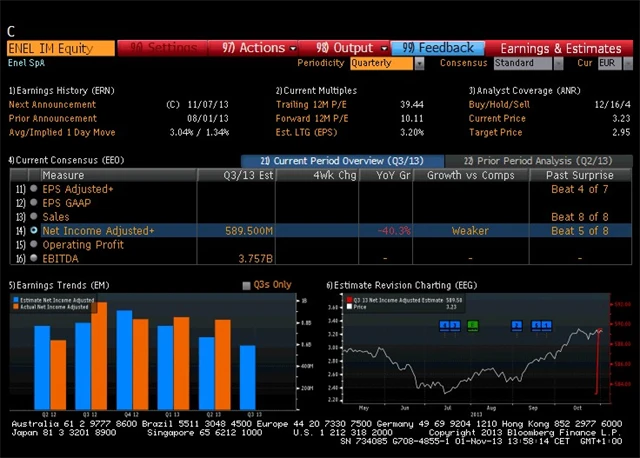Viewport: 640px width, 458px height.
Task: Select the Sales measure radio button
Action: click(x=33, y=216)
